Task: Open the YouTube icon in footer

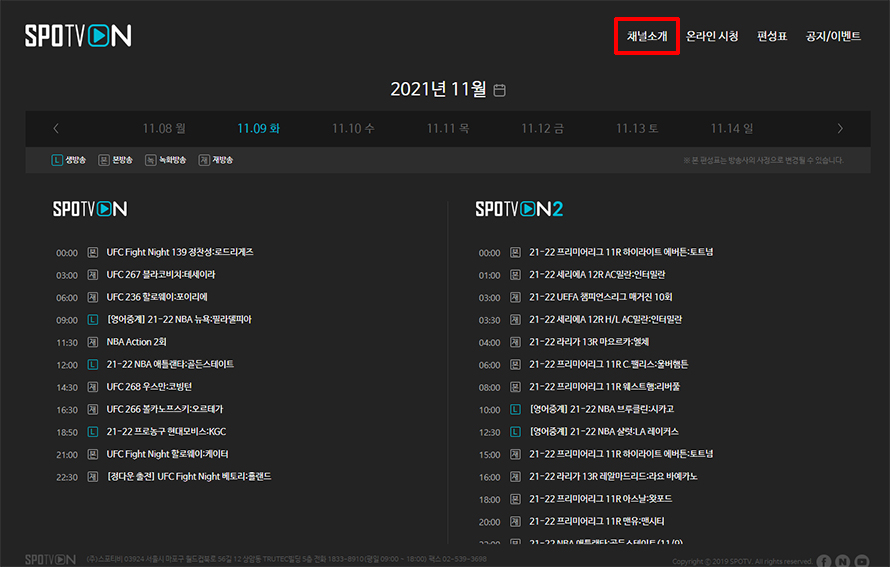Action: [x=862, y=561]
